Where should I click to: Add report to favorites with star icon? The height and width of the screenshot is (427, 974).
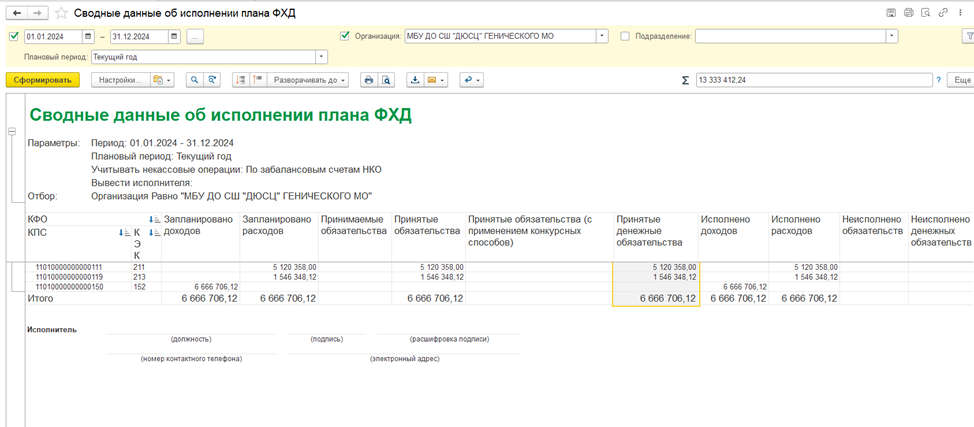[61, 13]
